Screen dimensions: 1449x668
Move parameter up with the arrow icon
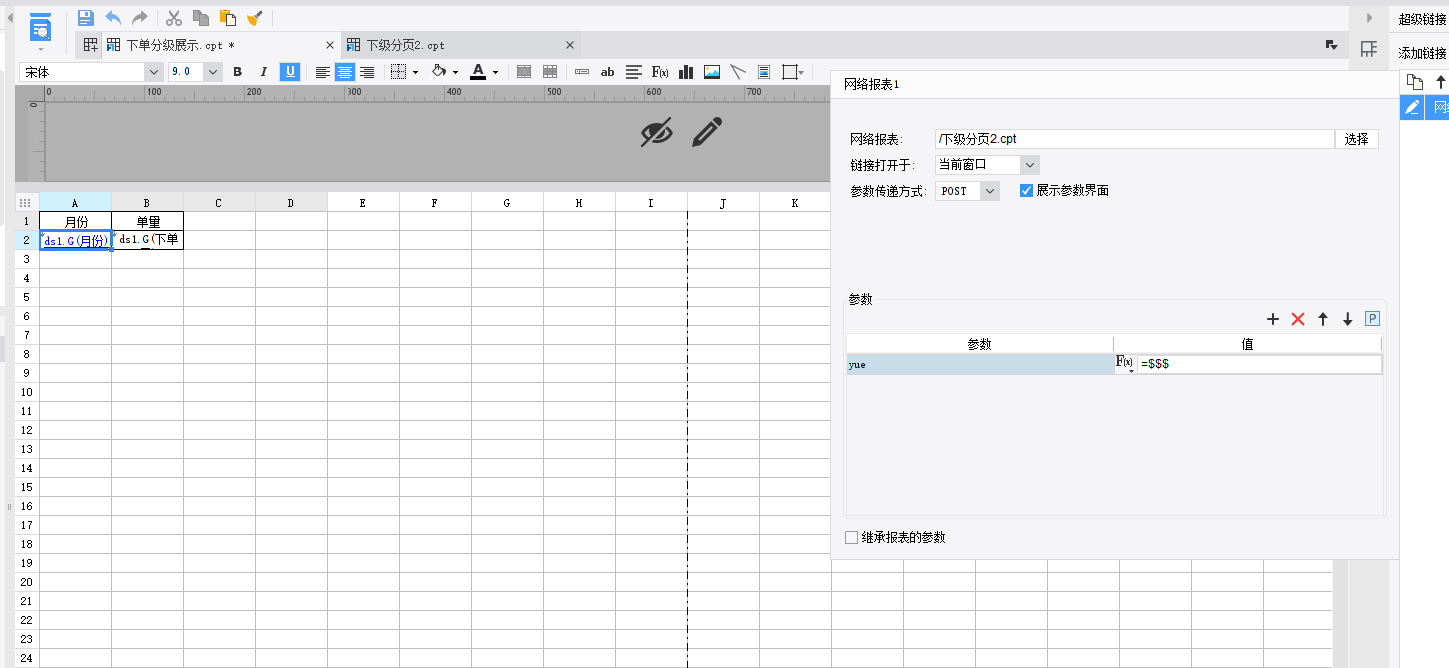(1323, 319)
